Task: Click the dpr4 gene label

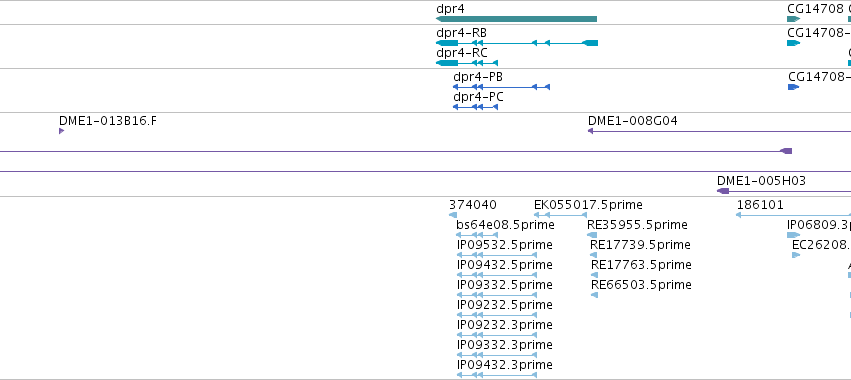Action: tap(450, 9)
